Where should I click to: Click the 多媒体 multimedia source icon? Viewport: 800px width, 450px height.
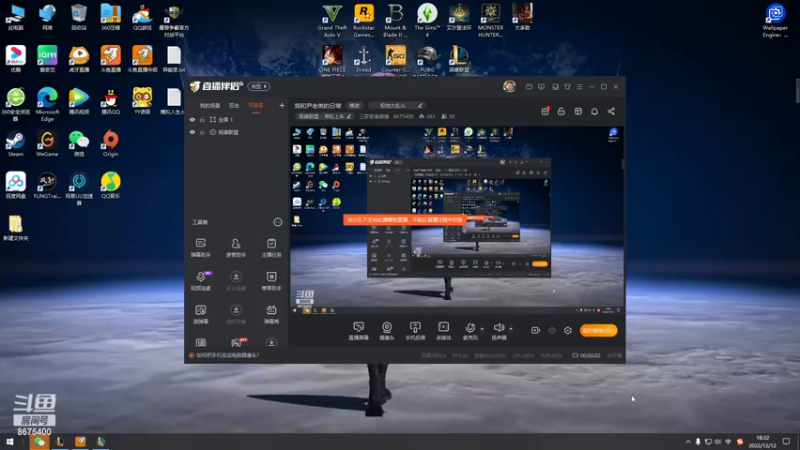[443, 331]
